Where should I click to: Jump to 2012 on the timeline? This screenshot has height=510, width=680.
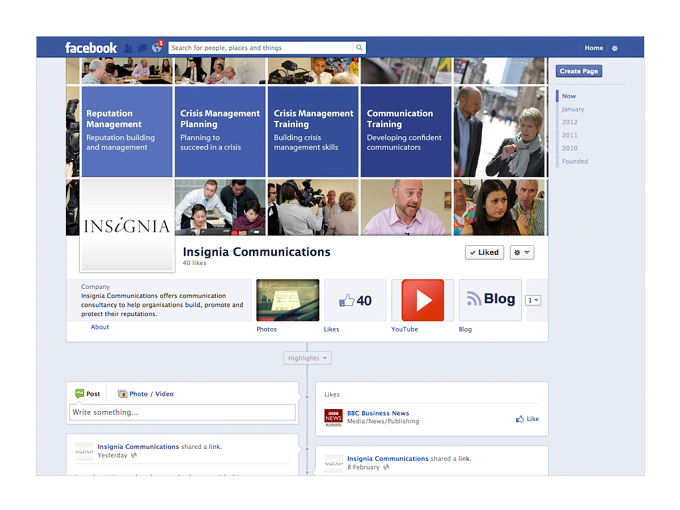coord(569,122)
